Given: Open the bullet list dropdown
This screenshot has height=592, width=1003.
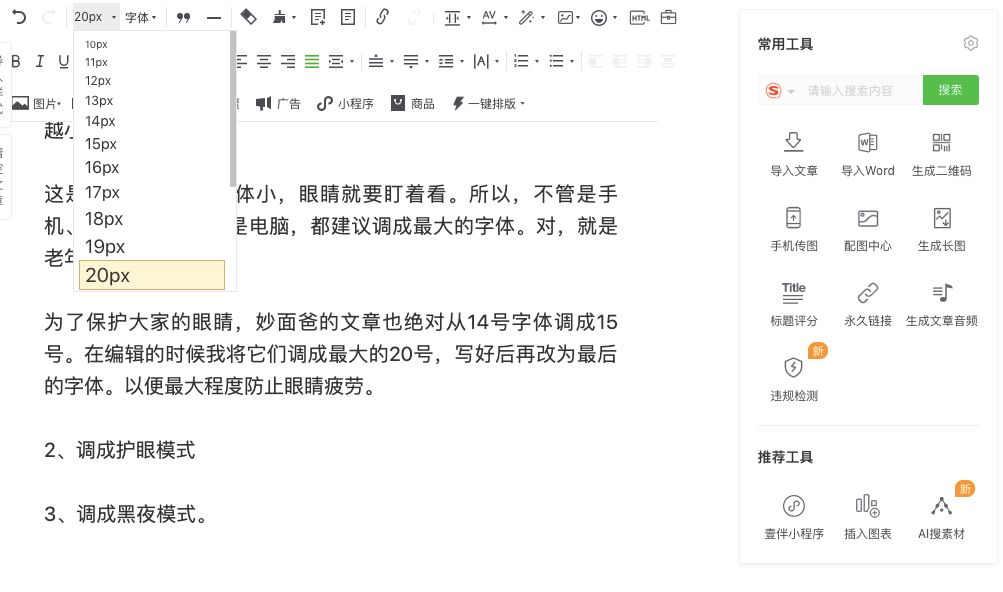Looking at the screenshot, I should [562, 61].
